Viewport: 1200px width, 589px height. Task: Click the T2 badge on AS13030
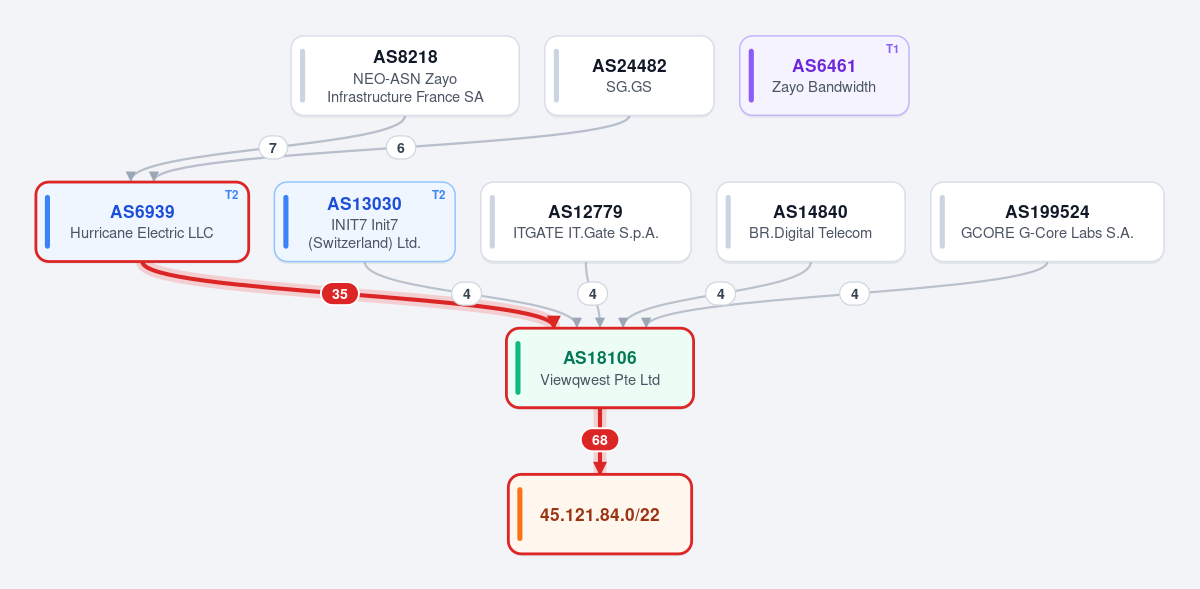[438, 195]
